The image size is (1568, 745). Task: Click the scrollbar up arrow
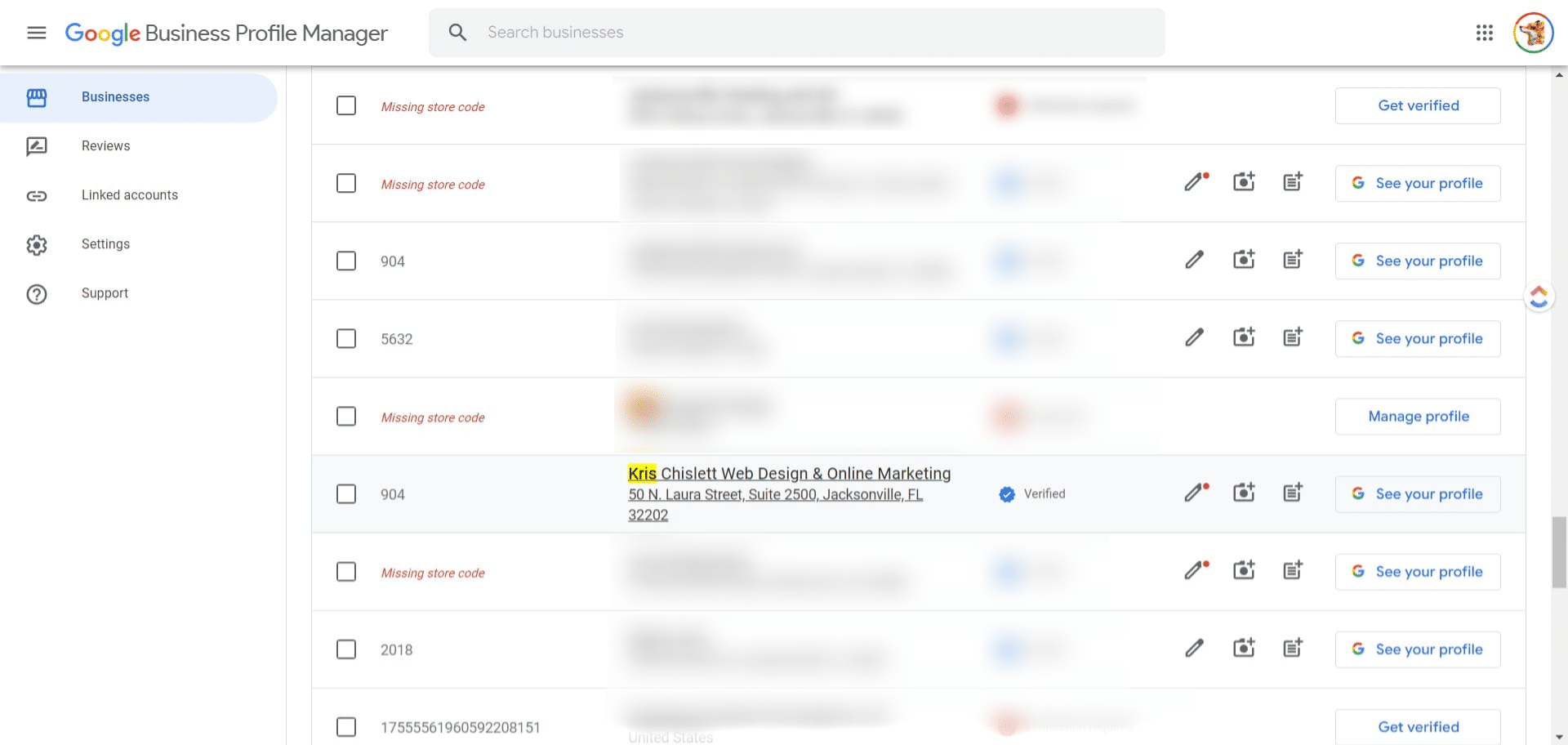1560,74
